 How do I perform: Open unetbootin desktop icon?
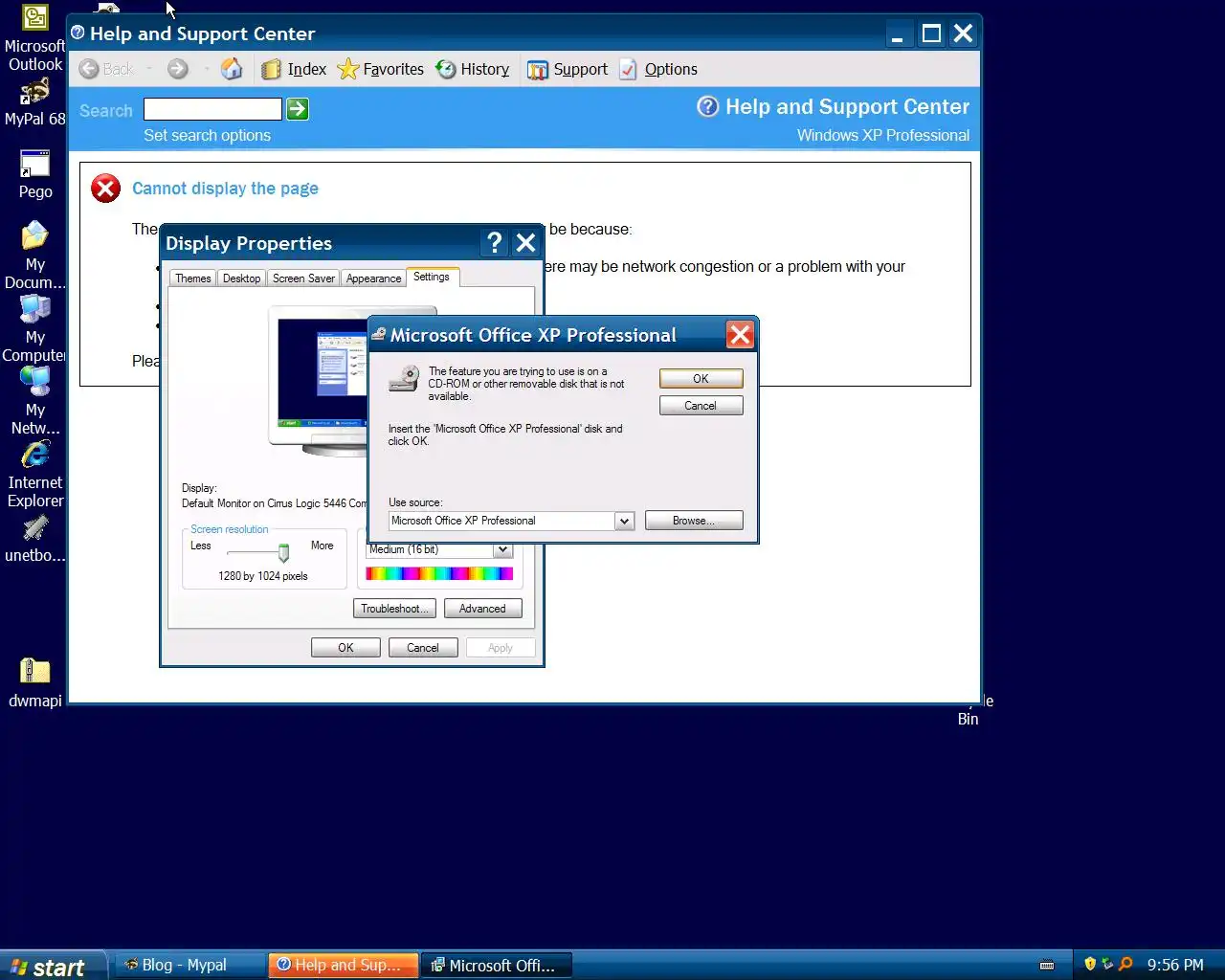34,538
